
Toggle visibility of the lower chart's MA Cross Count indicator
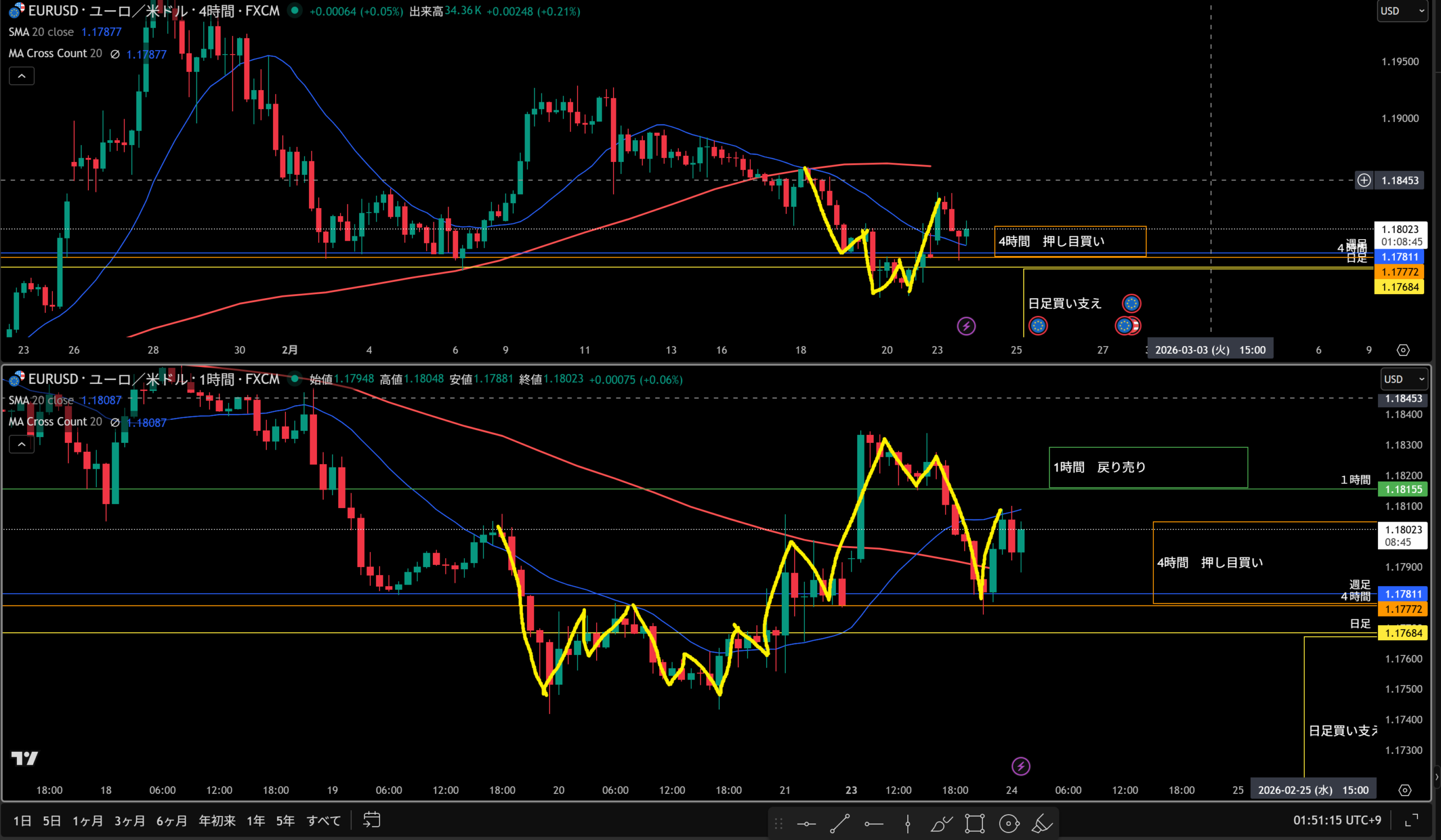pos(115,423)
